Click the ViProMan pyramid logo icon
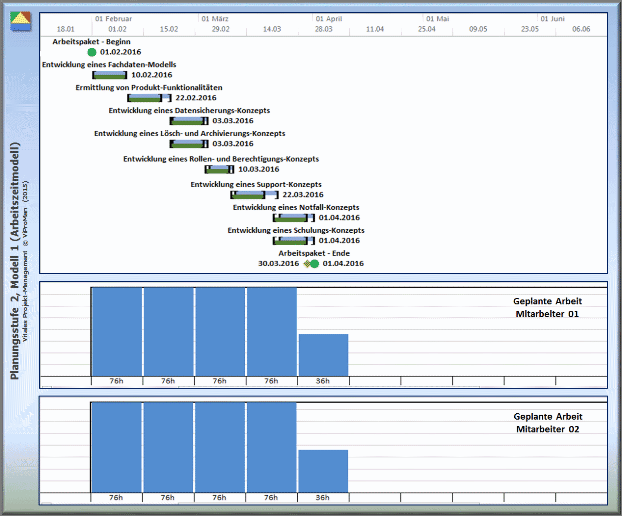Viewport: 622px width, 516px height. tap(20, 21)
